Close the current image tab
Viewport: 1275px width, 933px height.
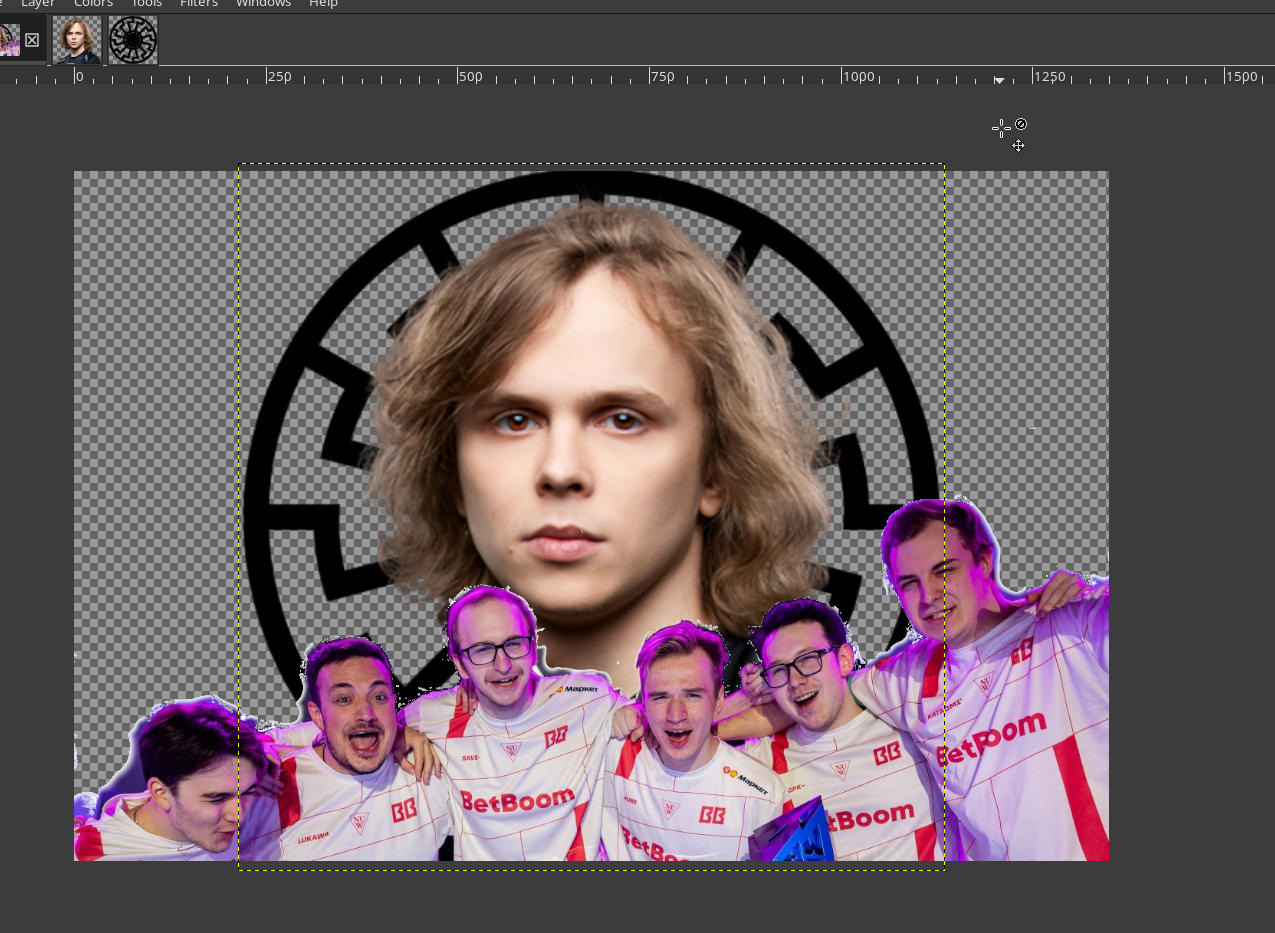[x=32, y=40]
